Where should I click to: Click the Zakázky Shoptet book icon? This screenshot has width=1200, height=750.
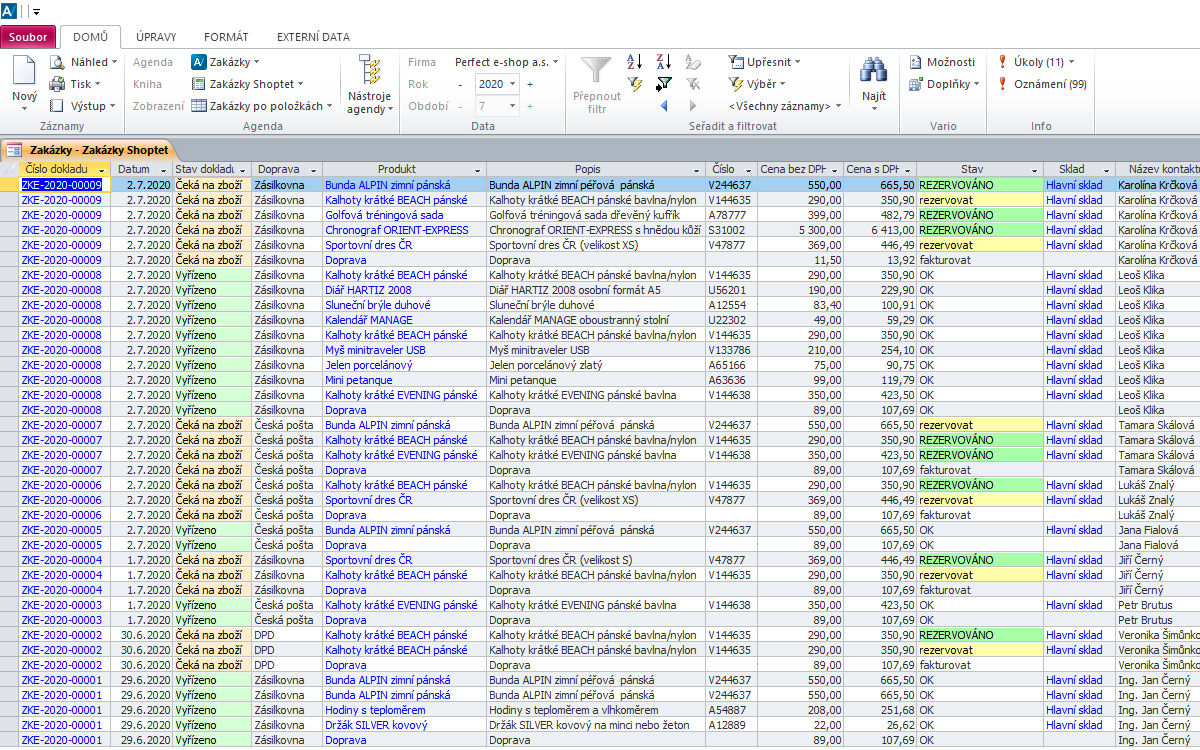click(x=199, y=84)
